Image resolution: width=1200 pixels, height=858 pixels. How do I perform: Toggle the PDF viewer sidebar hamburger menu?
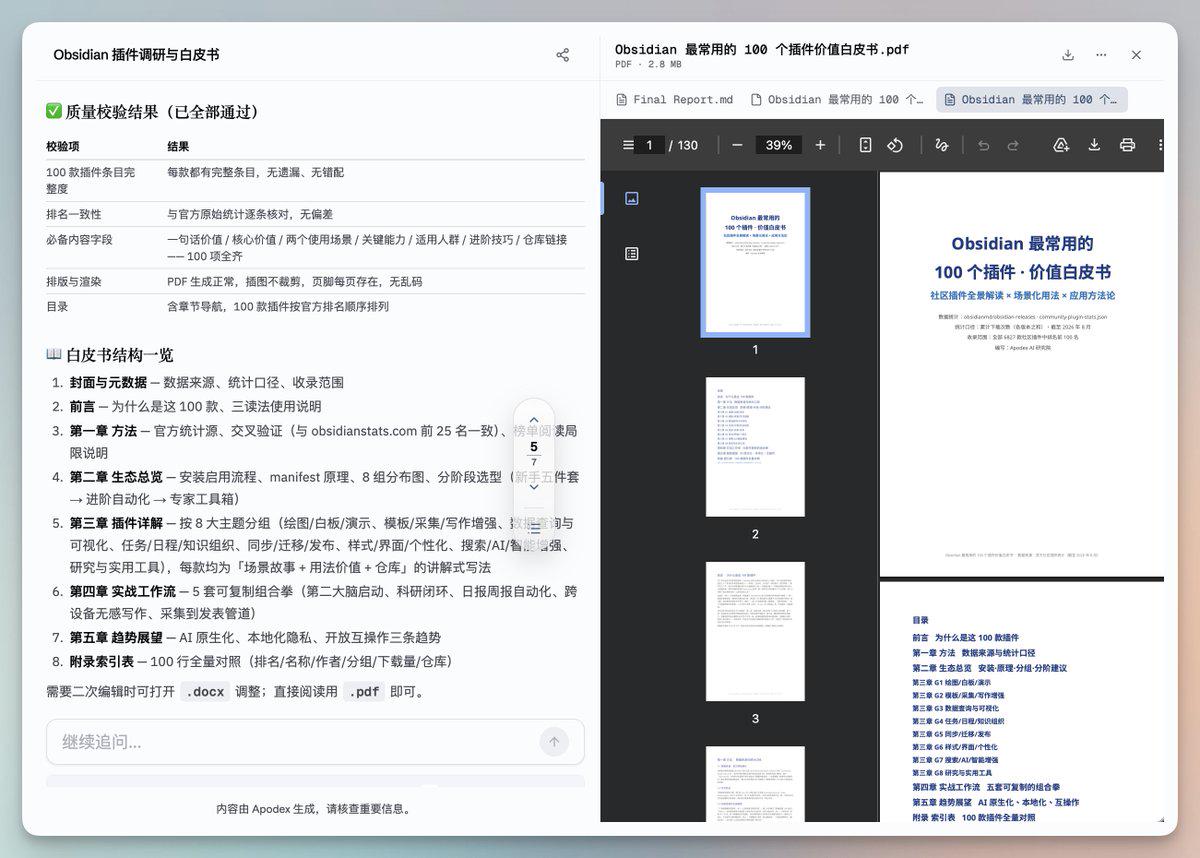(x=628, y=145)
